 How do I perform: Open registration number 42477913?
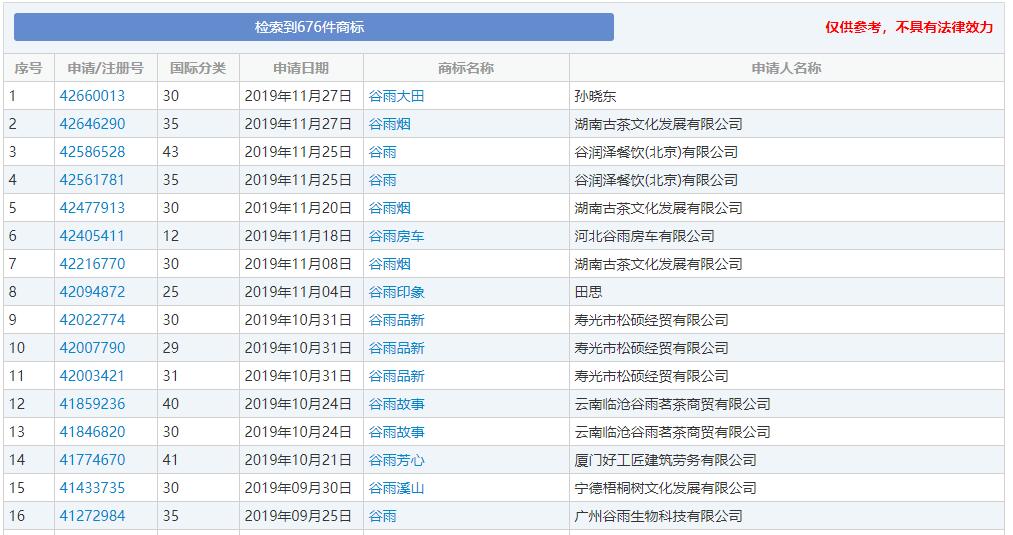click(x=92, y=208)
